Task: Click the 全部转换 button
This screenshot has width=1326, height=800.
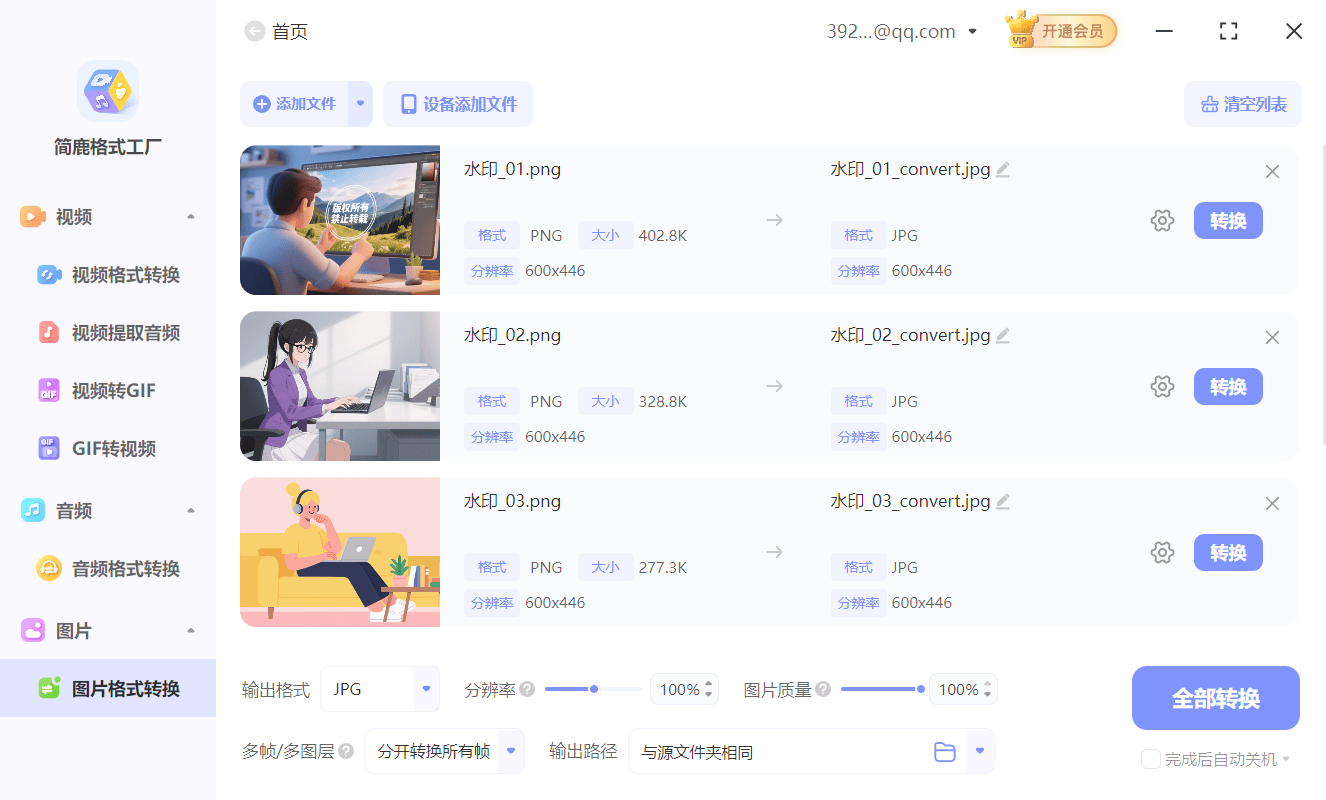Action: (x=1215, y=698)
